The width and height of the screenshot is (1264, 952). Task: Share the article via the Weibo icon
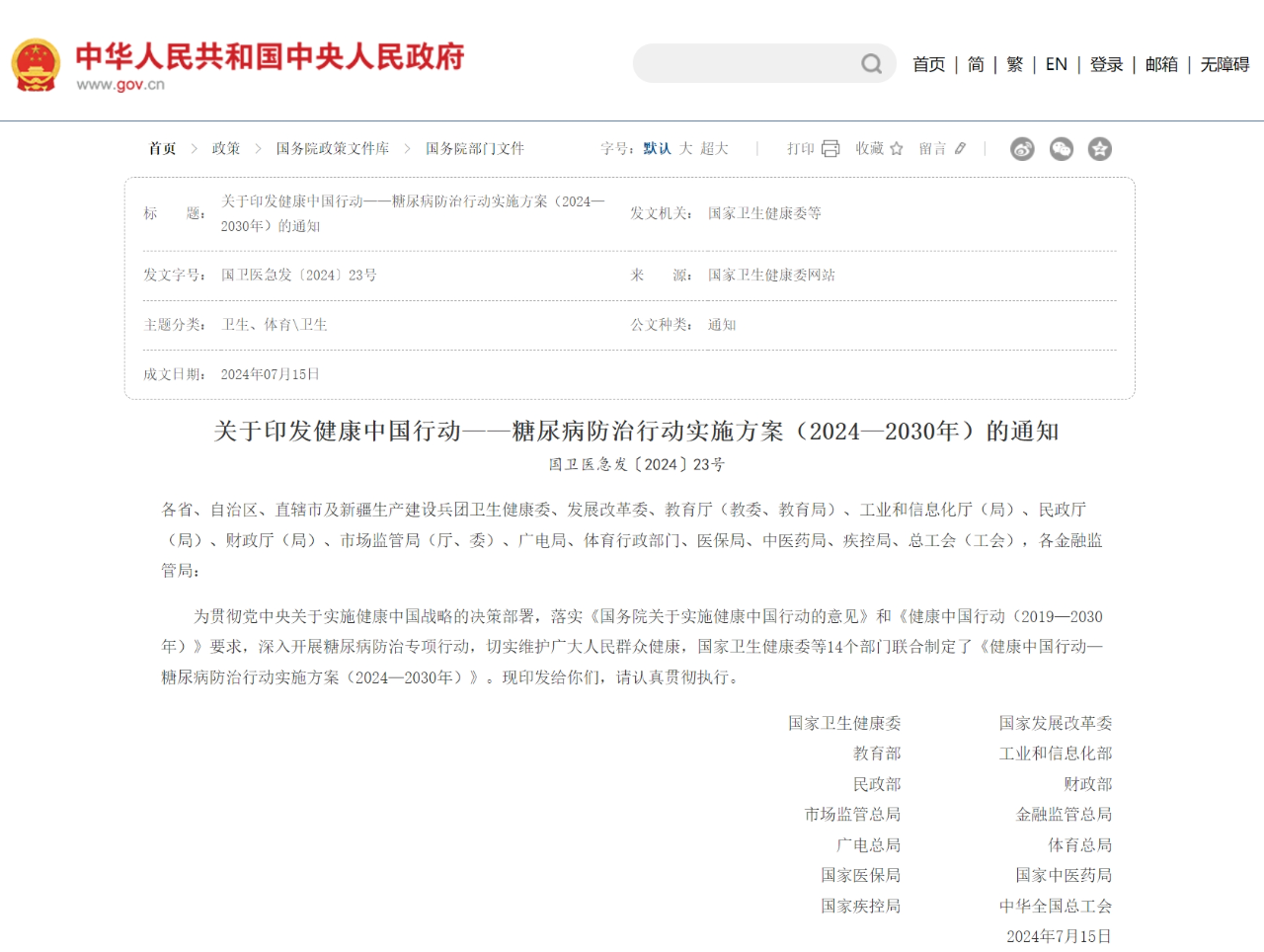pyautogui.click(x=1022, y=148)
